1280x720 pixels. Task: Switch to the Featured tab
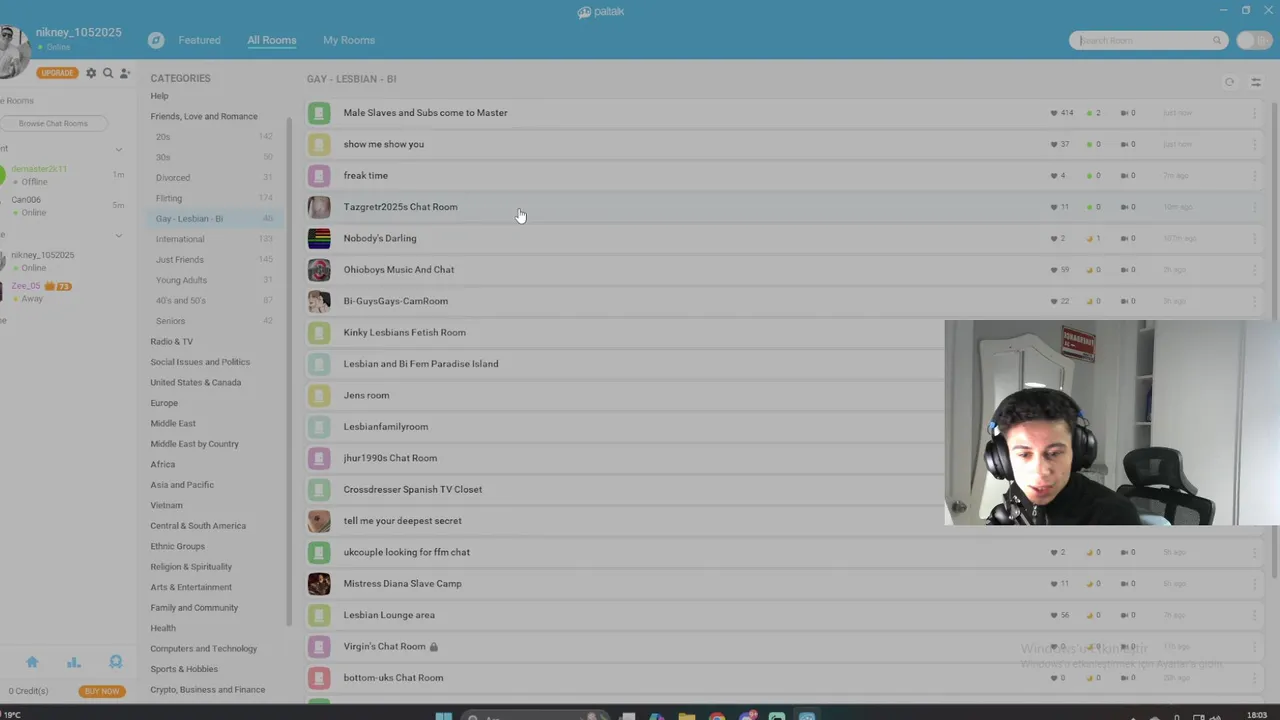click(x=199, y=40)
